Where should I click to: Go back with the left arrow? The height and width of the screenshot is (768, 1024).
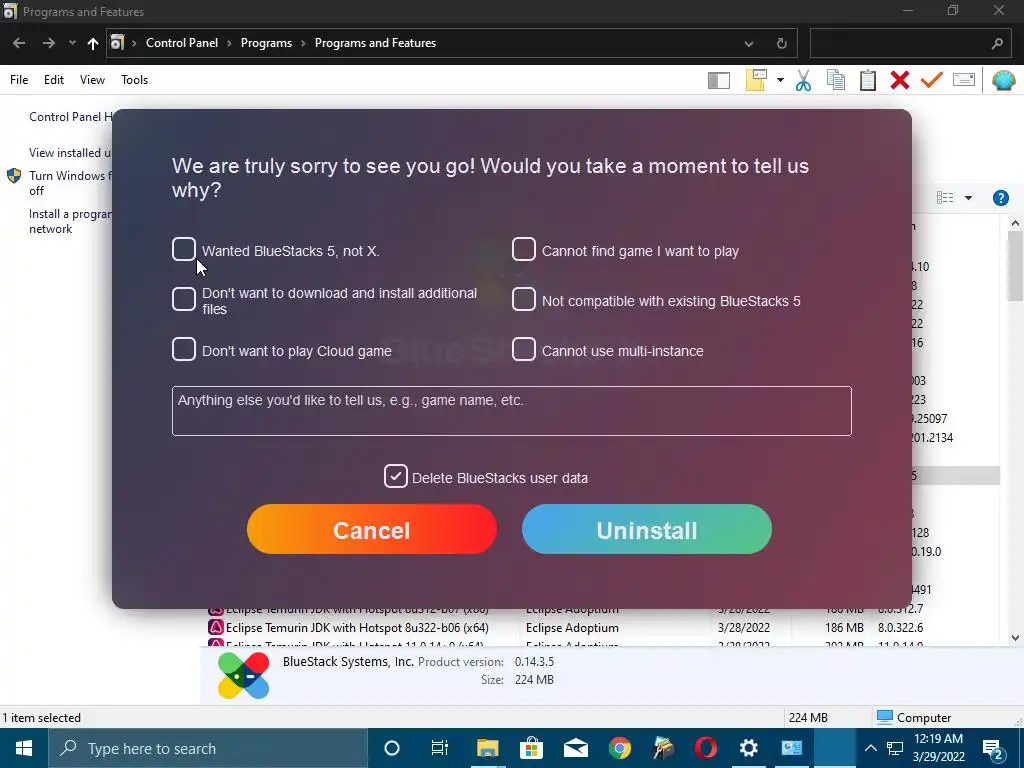click(x=19, y=43)
